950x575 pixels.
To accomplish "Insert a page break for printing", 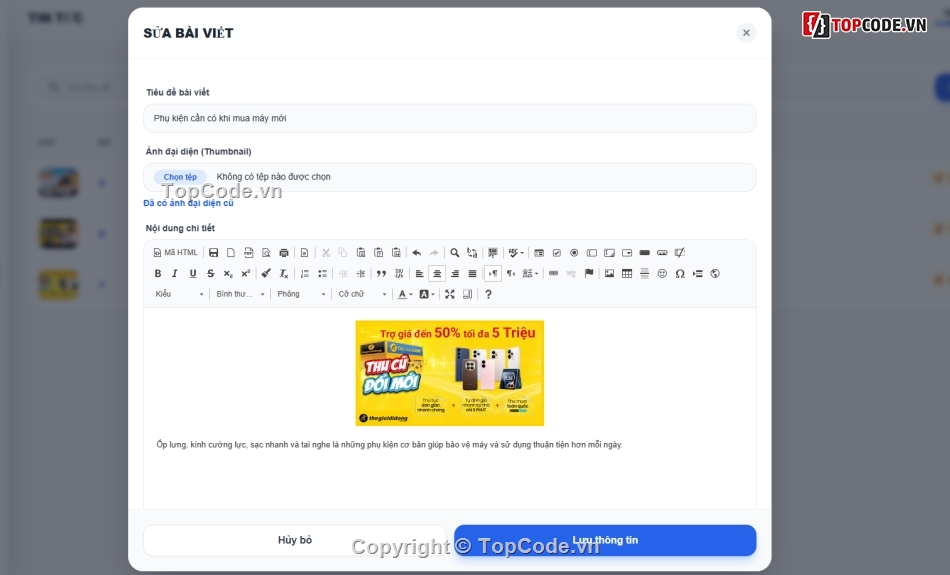I will pyautogui.click(x=697, y=273).
